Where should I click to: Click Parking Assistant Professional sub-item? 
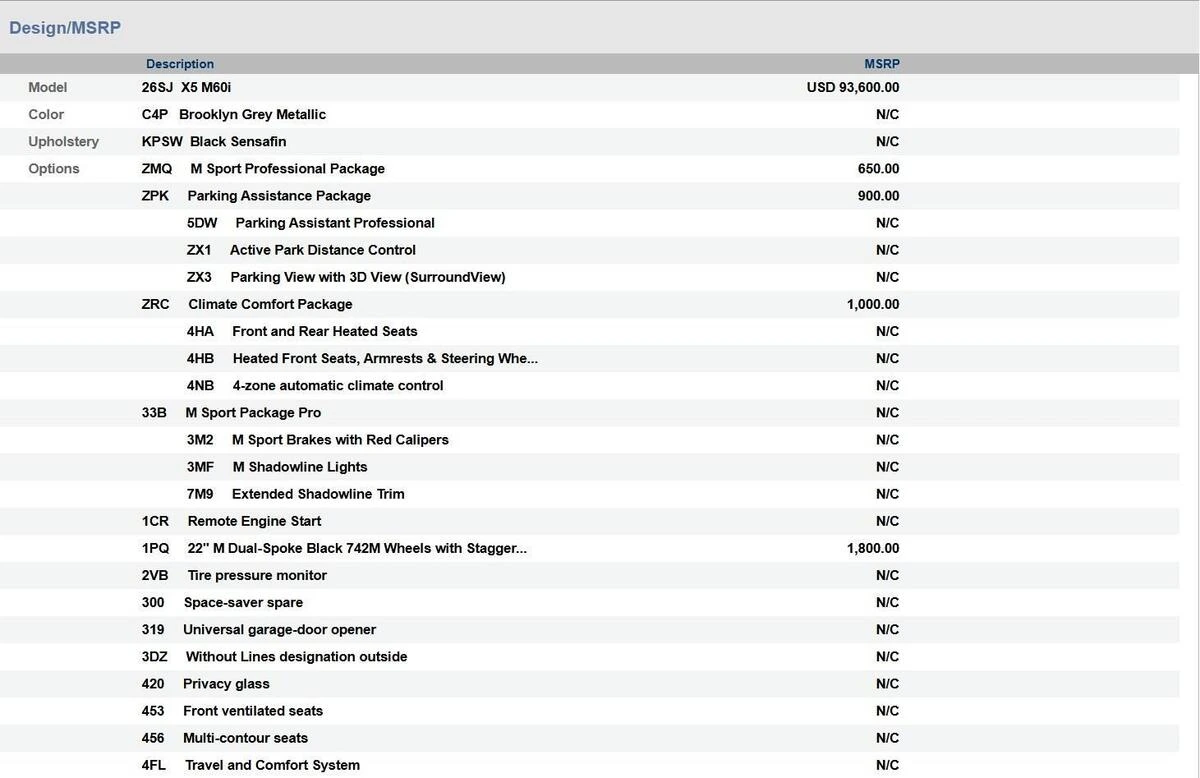[334, 223]
